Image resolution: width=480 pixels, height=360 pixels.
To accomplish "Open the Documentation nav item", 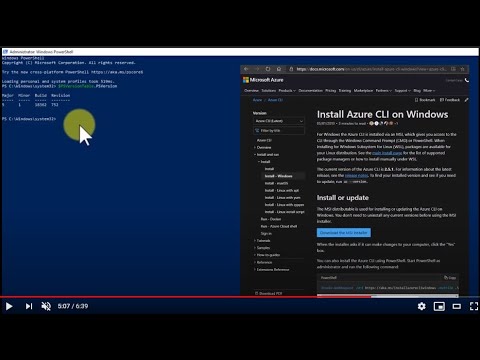I will 311,91.
